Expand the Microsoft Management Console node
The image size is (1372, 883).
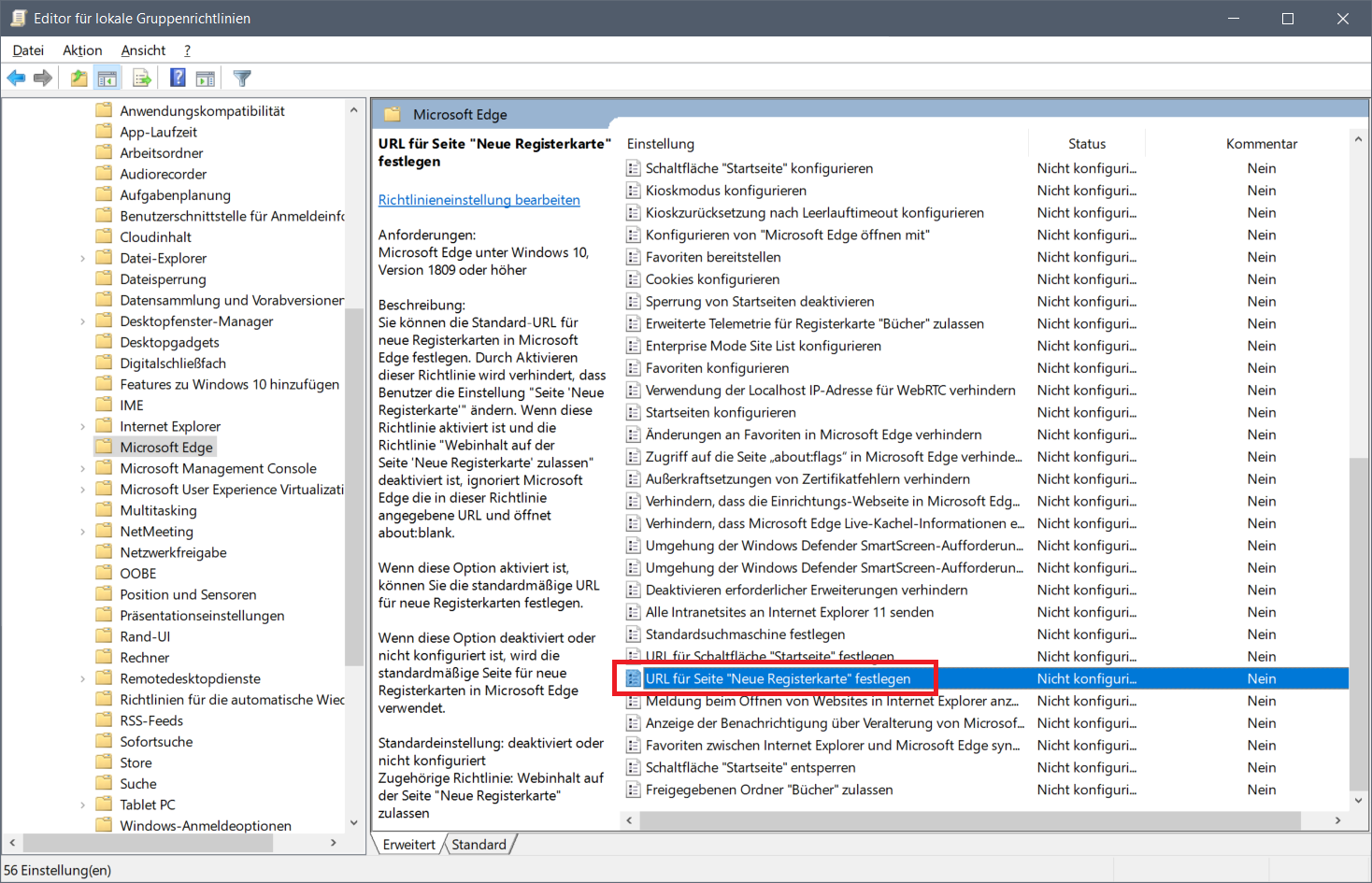(82, 468)
